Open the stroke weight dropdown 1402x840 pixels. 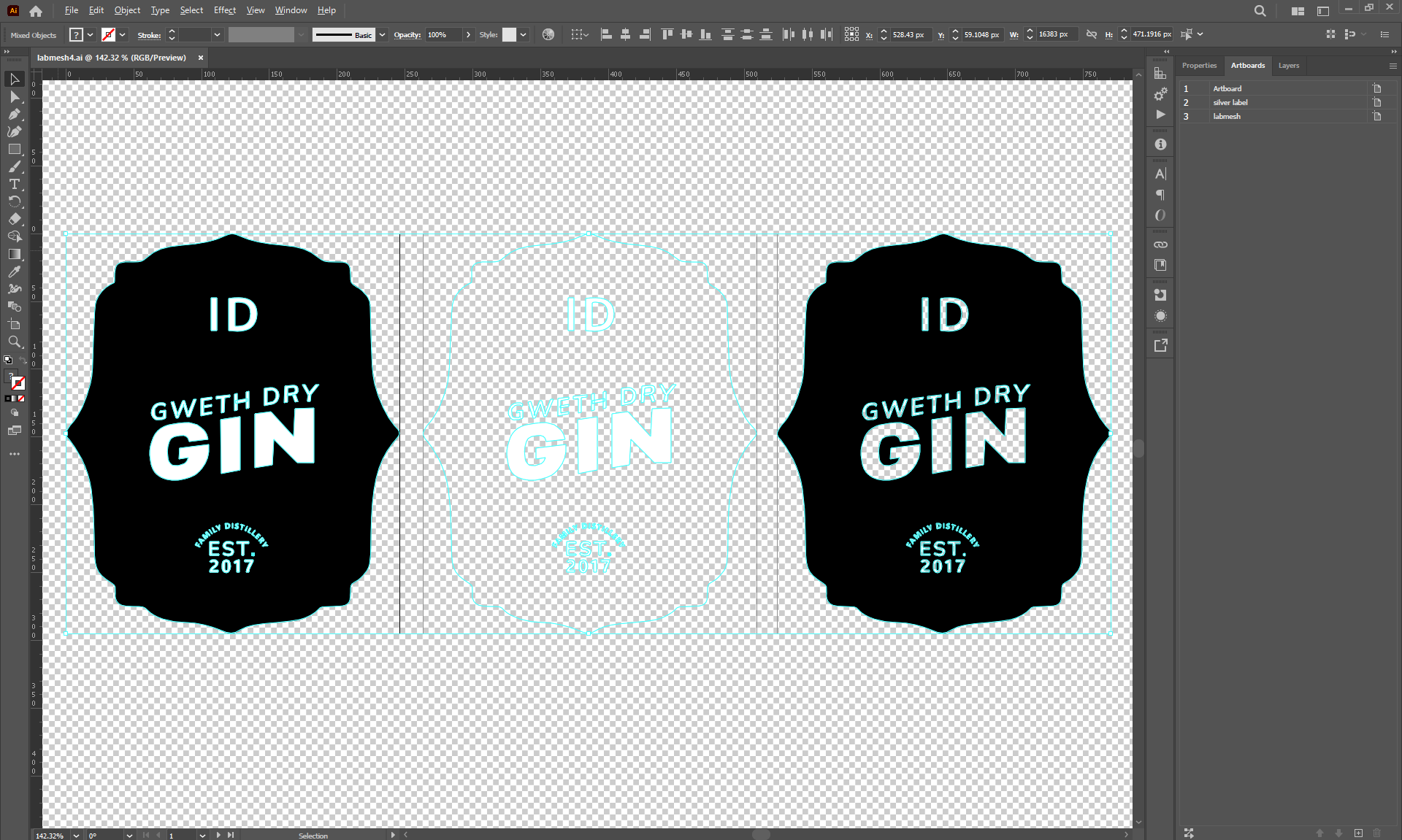(217, 34)
